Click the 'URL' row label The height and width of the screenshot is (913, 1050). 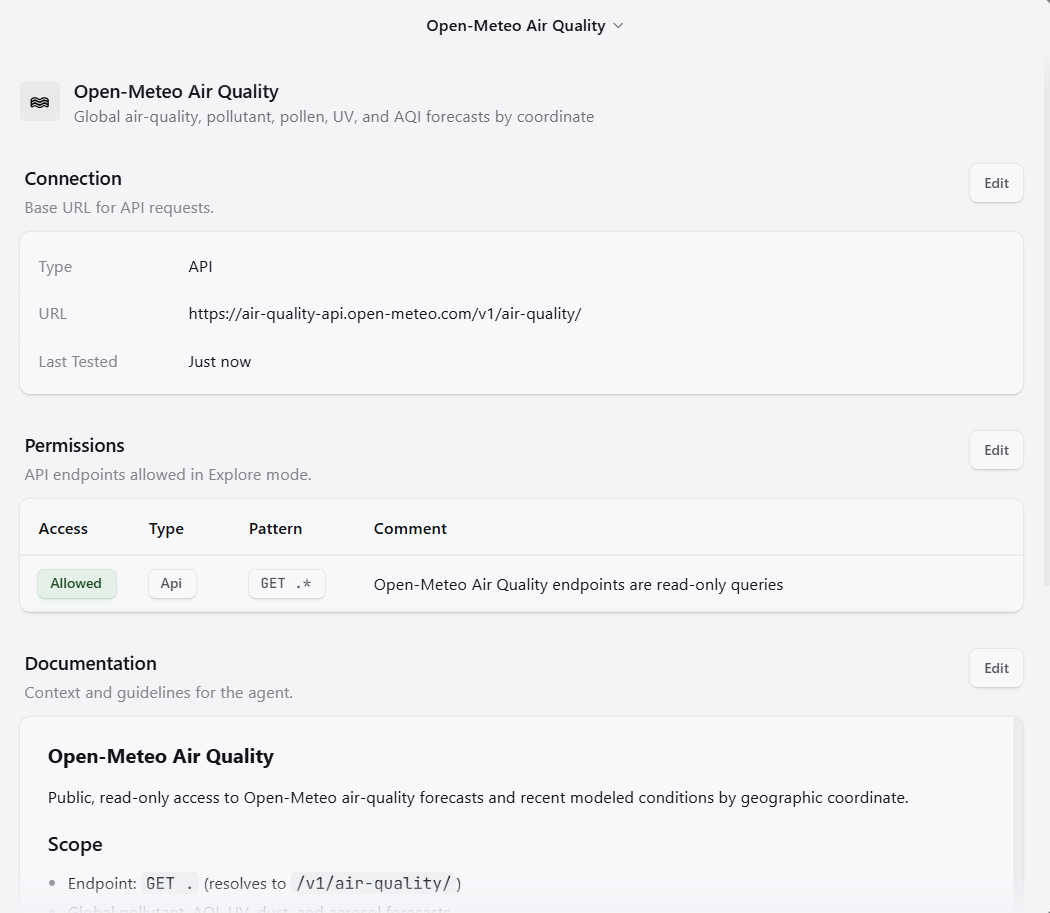coord(53,313)
